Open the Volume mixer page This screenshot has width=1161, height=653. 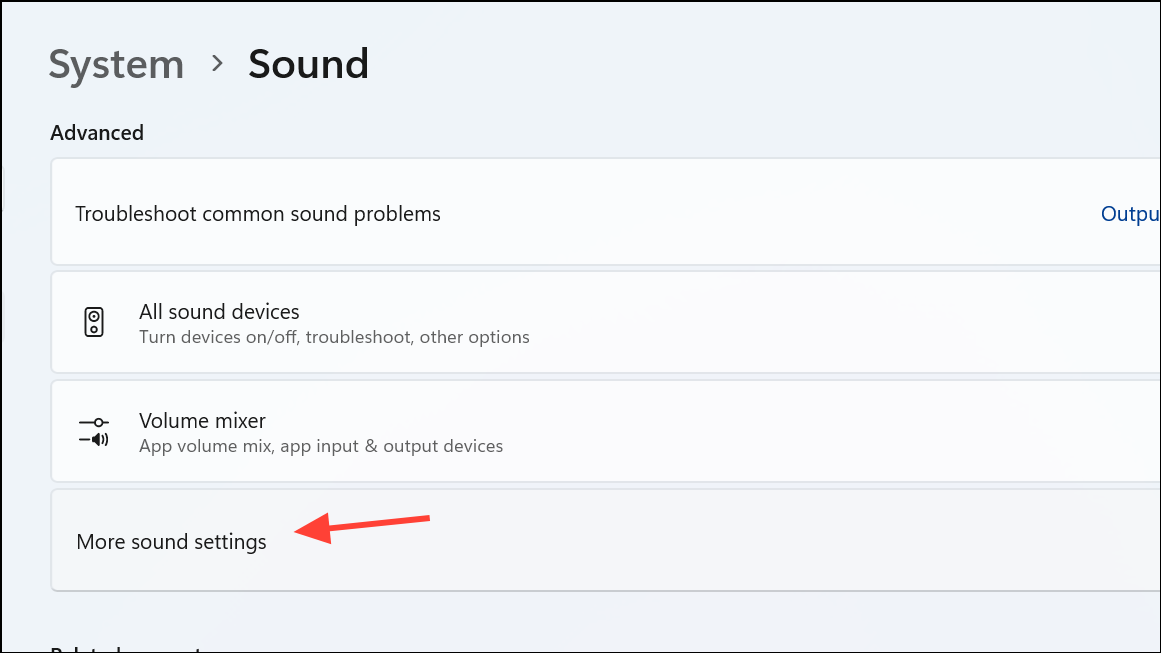click(202, 421)
